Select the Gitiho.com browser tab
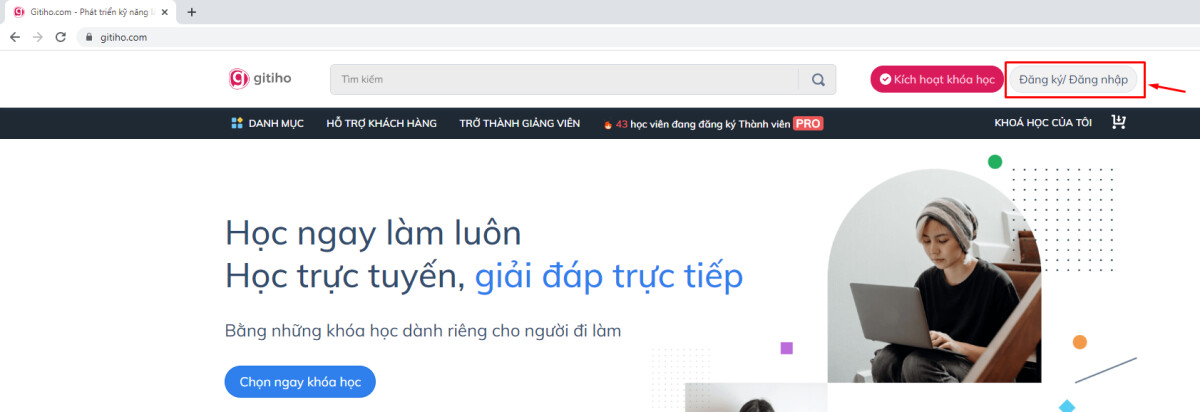The image size is (1200, 412). (90, 12)
